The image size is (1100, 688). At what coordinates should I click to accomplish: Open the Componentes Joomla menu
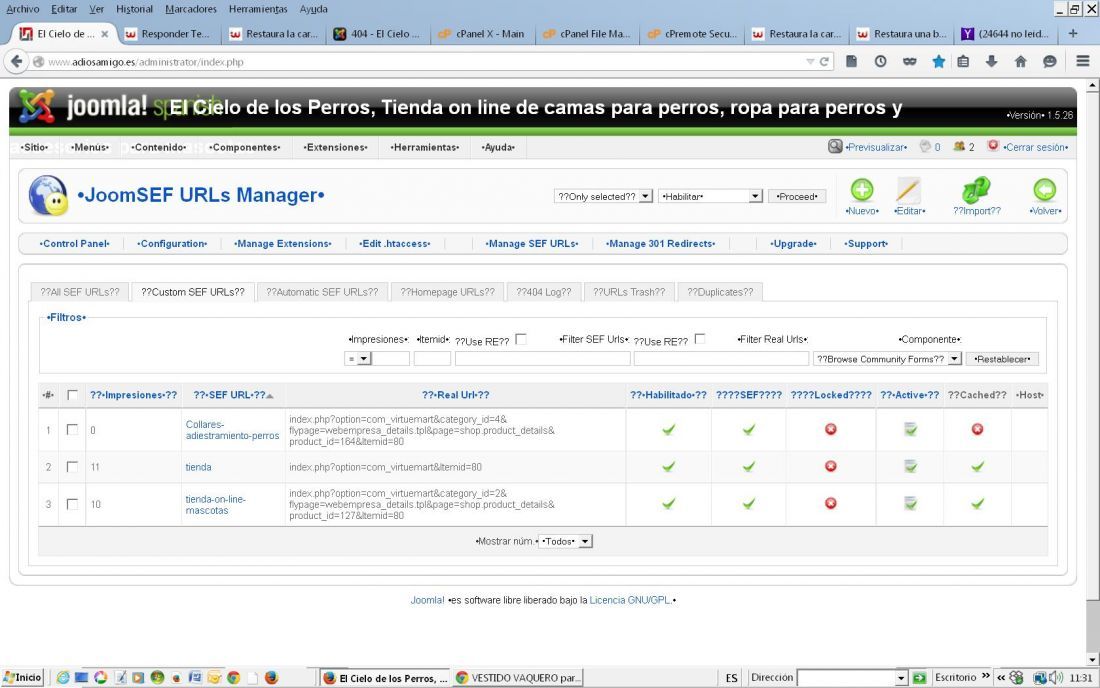point(245,147)
